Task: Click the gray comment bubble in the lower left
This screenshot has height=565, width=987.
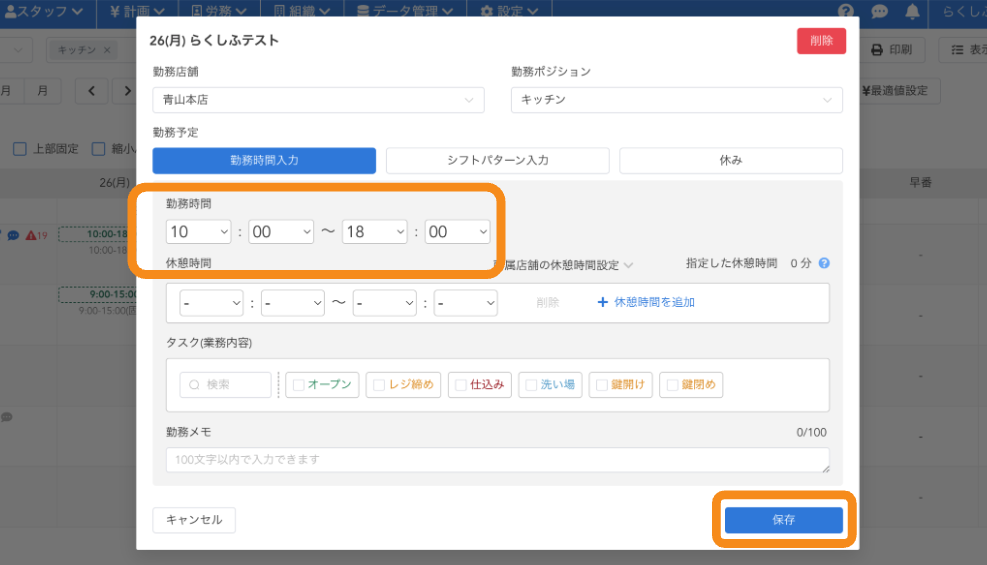Action: pyautogui.click(x=7, y=417)
